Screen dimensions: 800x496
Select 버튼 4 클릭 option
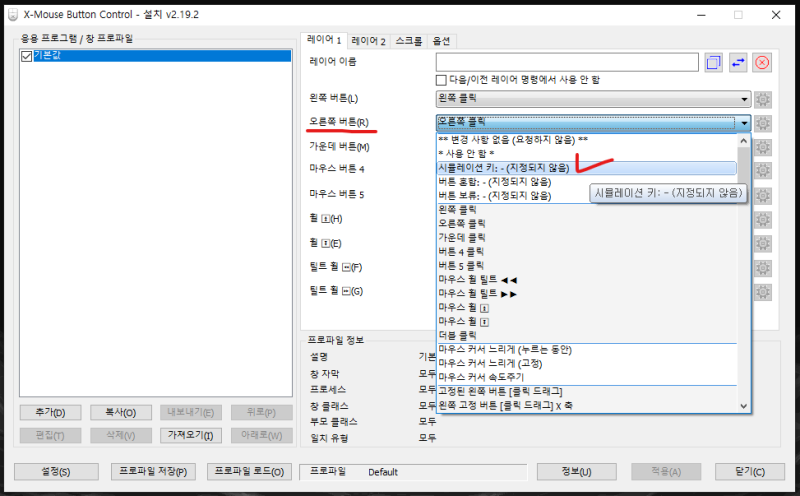[587, 252]
